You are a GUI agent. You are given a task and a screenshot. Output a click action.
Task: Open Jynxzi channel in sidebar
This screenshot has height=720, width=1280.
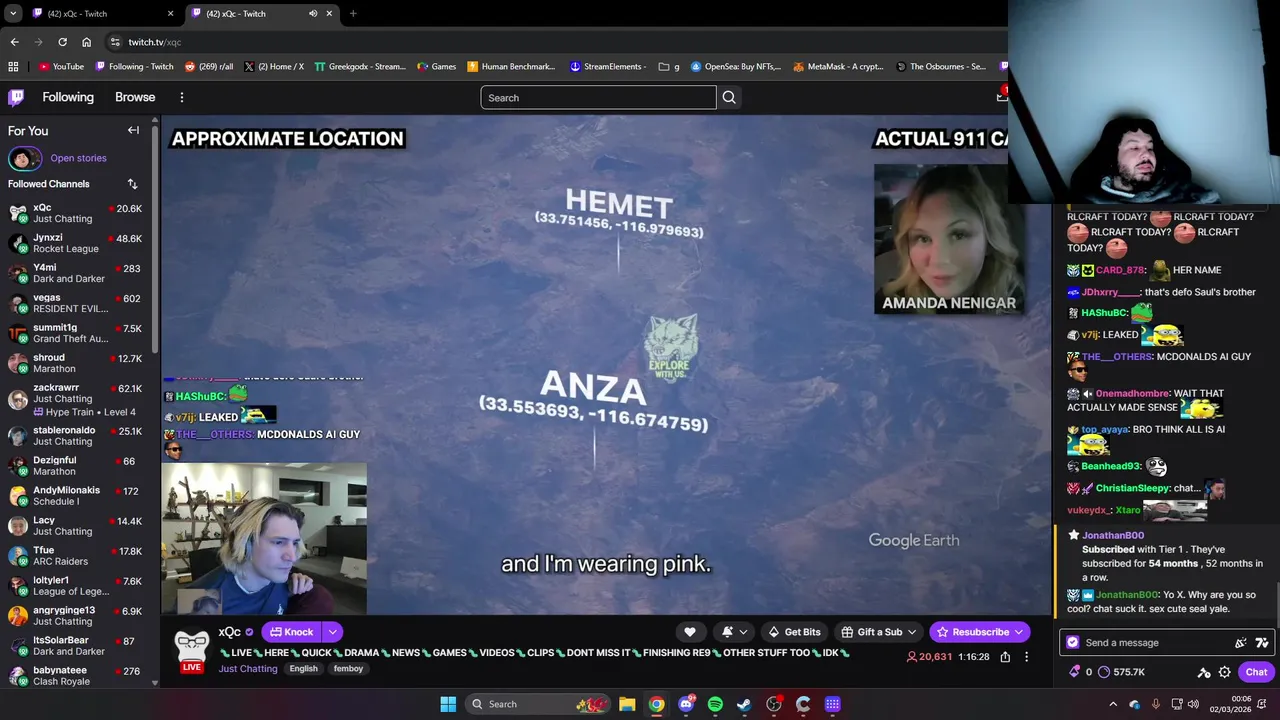point(76,243)
